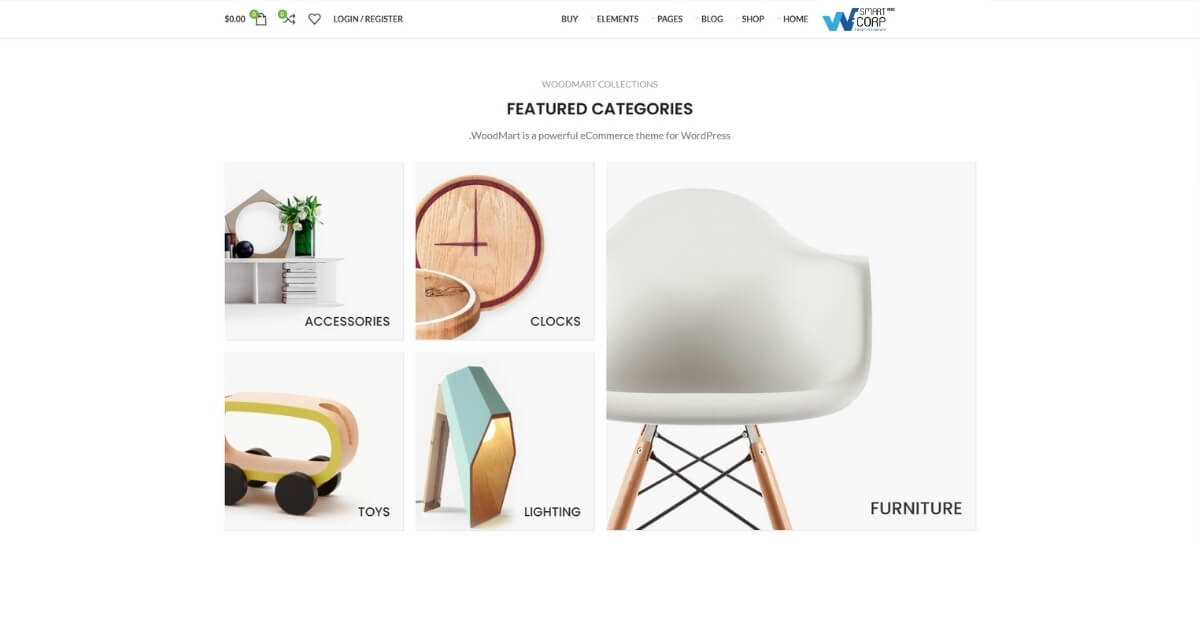The width and height of the screenshot is (1200, 630).
Task: Expand the Blog menu dropdown
Action: tap(711, 19)
